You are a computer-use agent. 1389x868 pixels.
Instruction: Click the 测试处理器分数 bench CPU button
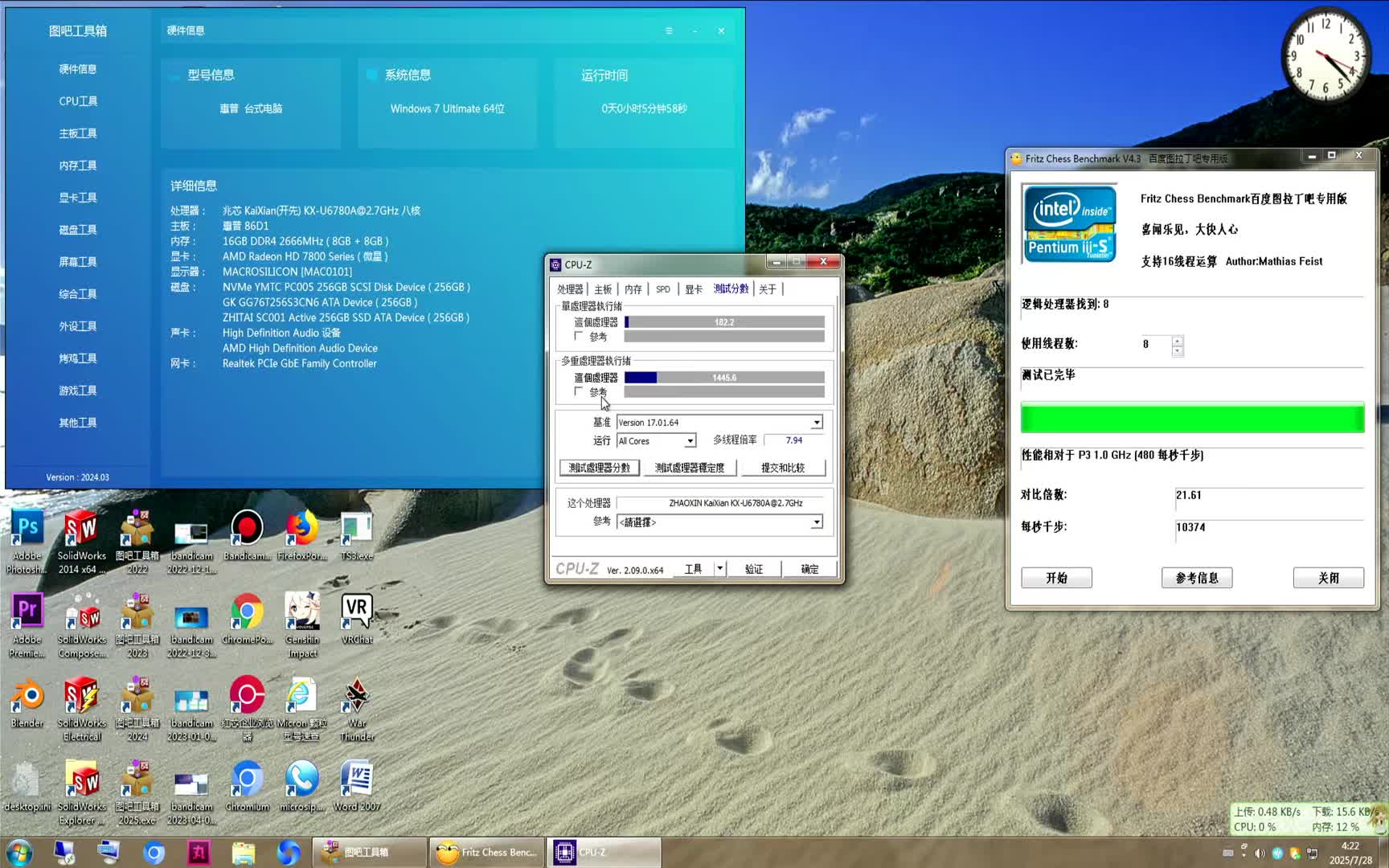(600, 468)
